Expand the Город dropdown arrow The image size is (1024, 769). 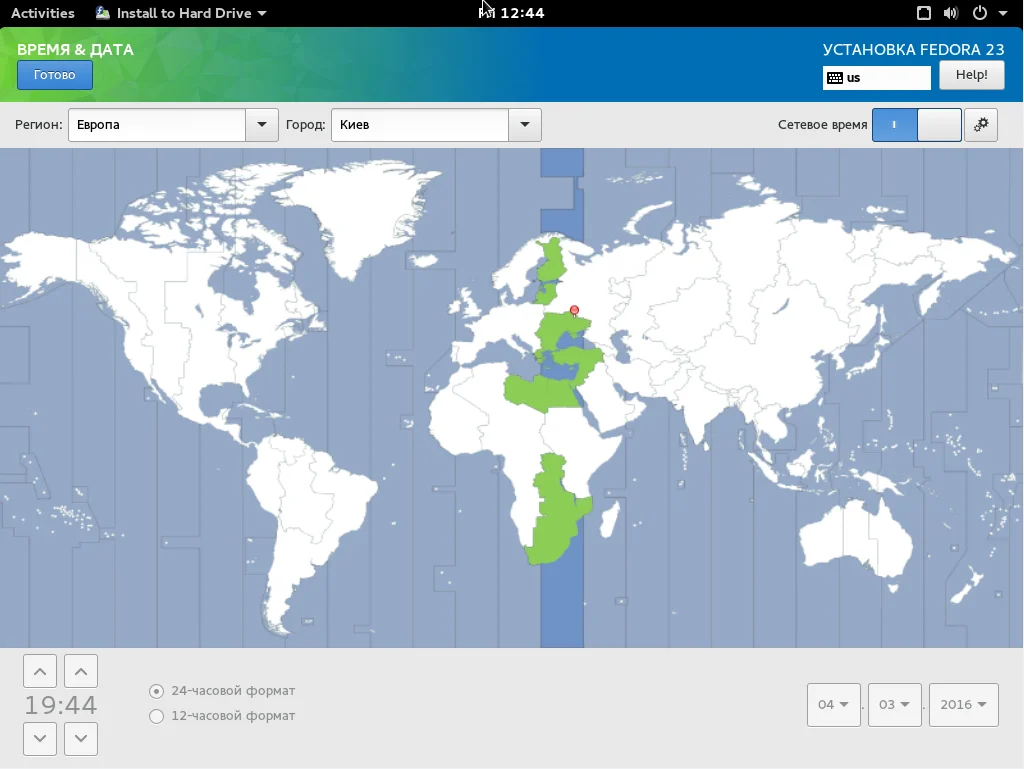pyautogui.click(x=524, y=125)
